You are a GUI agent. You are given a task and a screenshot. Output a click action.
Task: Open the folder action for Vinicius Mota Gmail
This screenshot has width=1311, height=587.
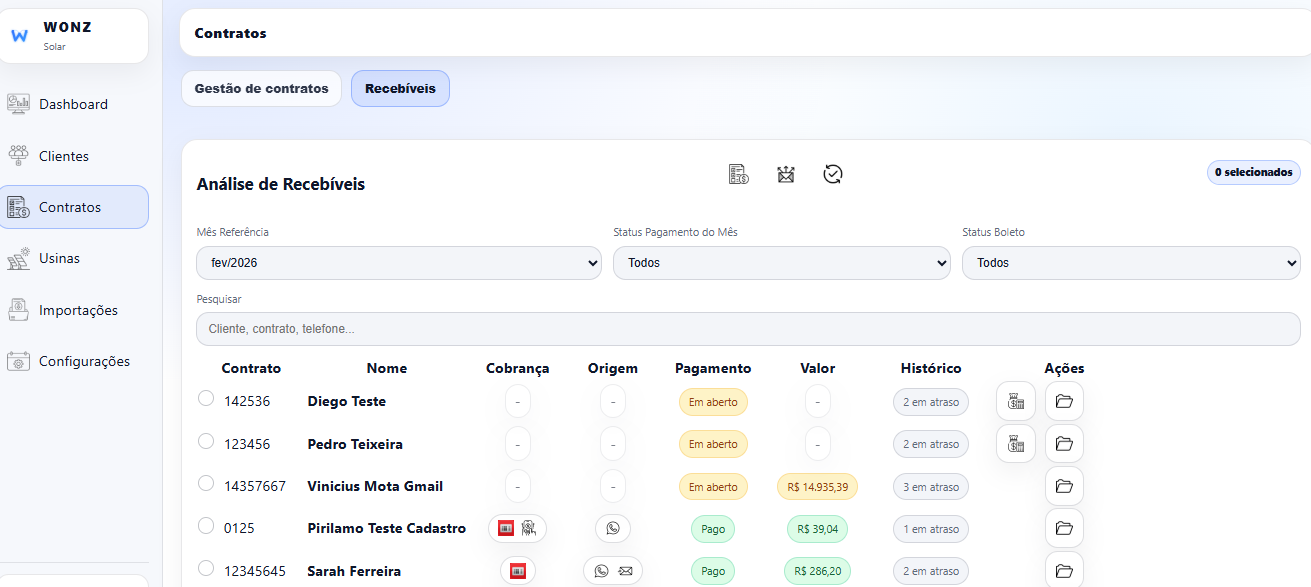tap(1064, 487)
